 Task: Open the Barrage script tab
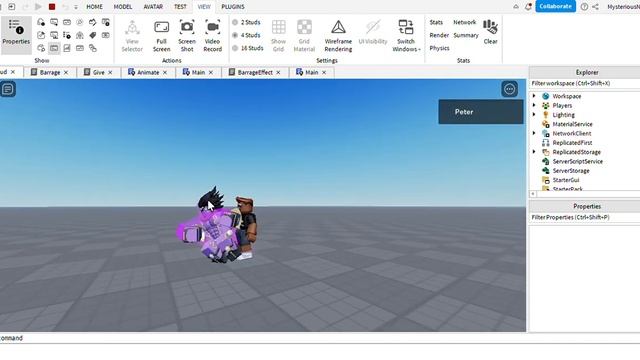coord(50,72)
